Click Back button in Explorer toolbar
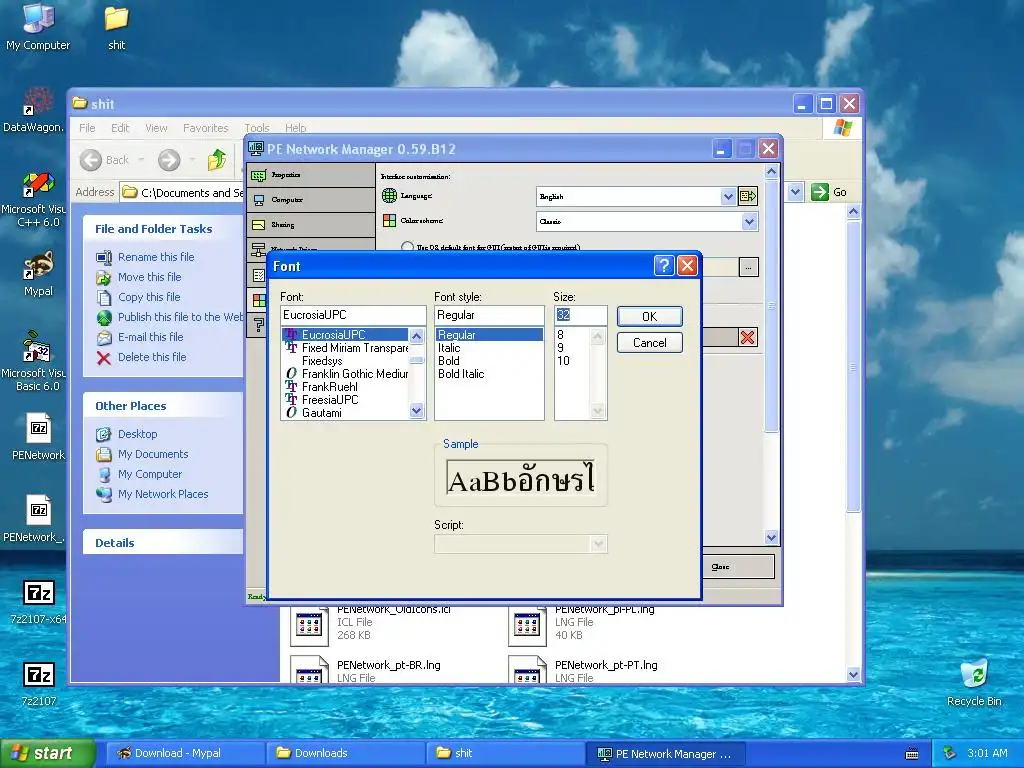This screenshot has height=768, width=1024. 104,160
